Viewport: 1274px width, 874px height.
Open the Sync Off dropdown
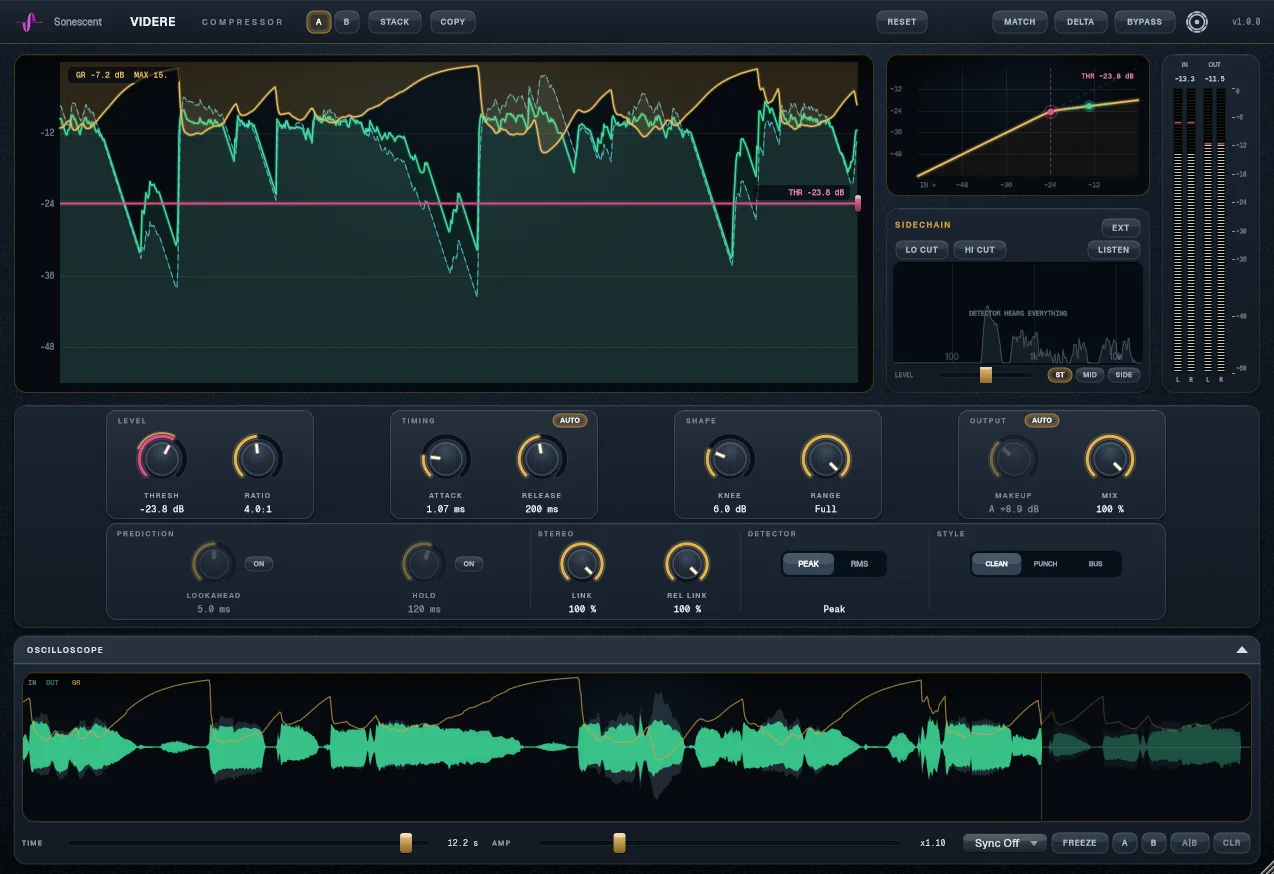pos(1005,843)
